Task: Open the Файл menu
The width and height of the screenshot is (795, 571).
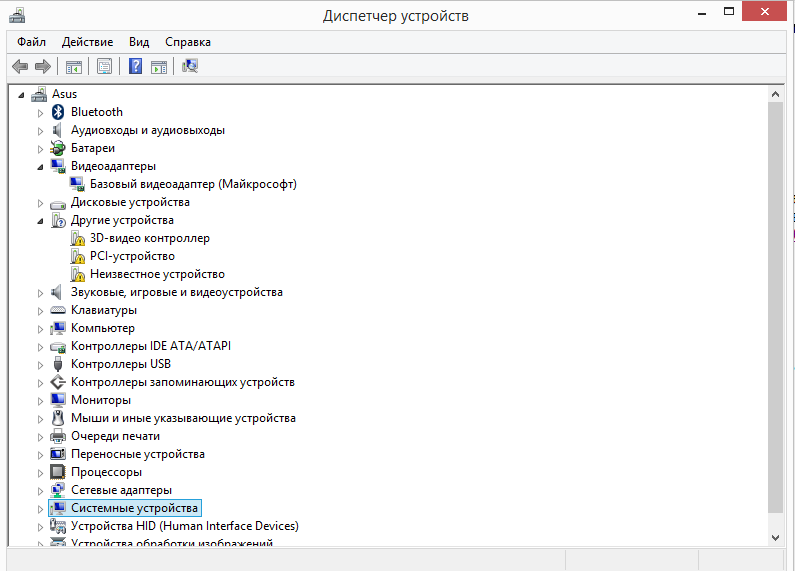Action: tap(31, 42)
